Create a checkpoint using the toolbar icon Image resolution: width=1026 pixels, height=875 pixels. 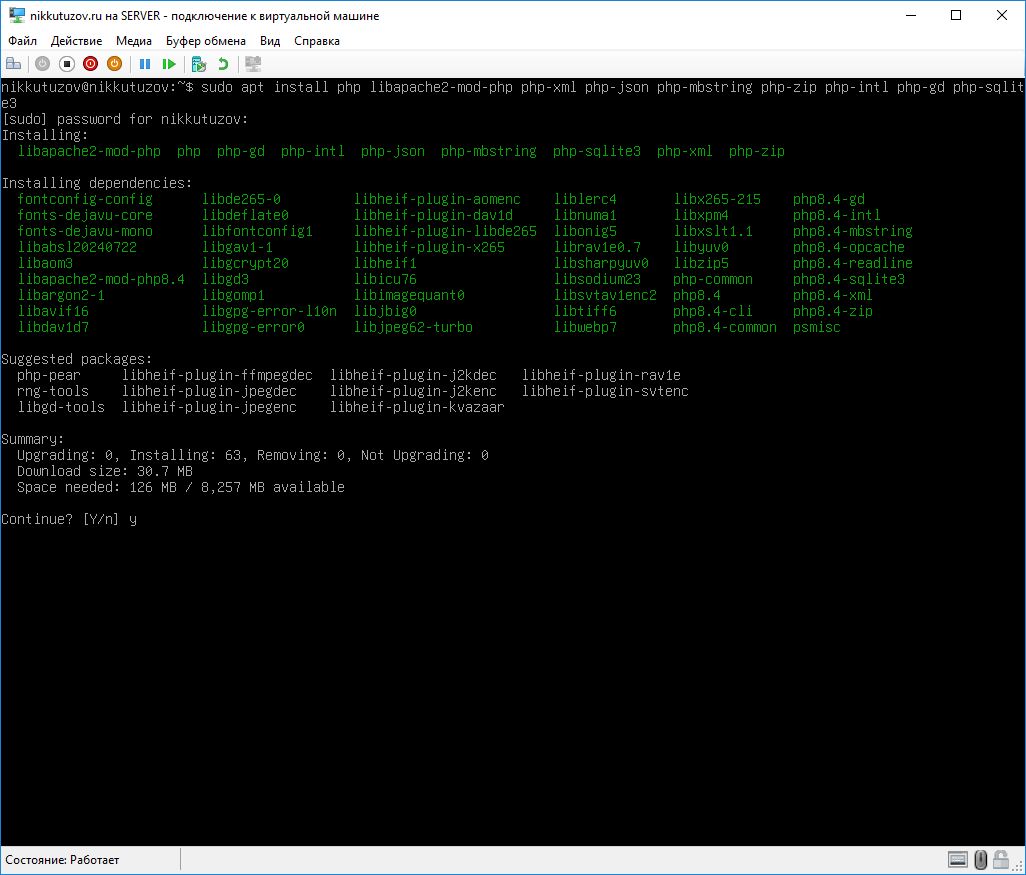[199, 64]
